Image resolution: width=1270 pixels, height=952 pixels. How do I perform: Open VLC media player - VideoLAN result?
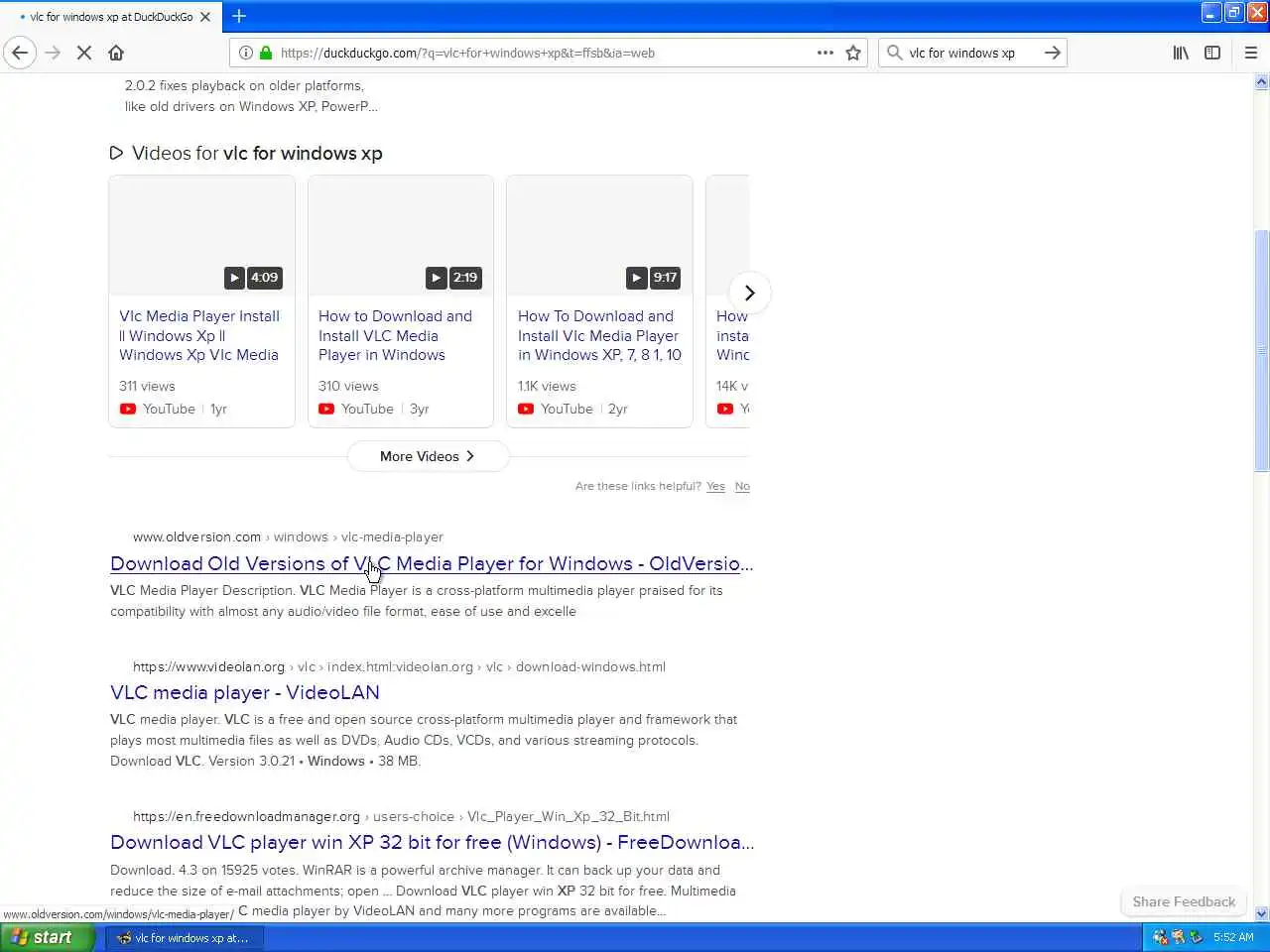click(245, 692)
